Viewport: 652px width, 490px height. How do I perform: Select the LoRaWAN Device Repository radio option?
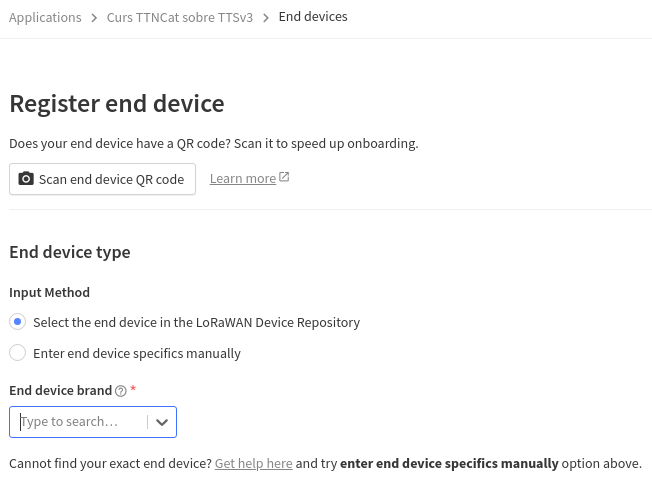17,322
